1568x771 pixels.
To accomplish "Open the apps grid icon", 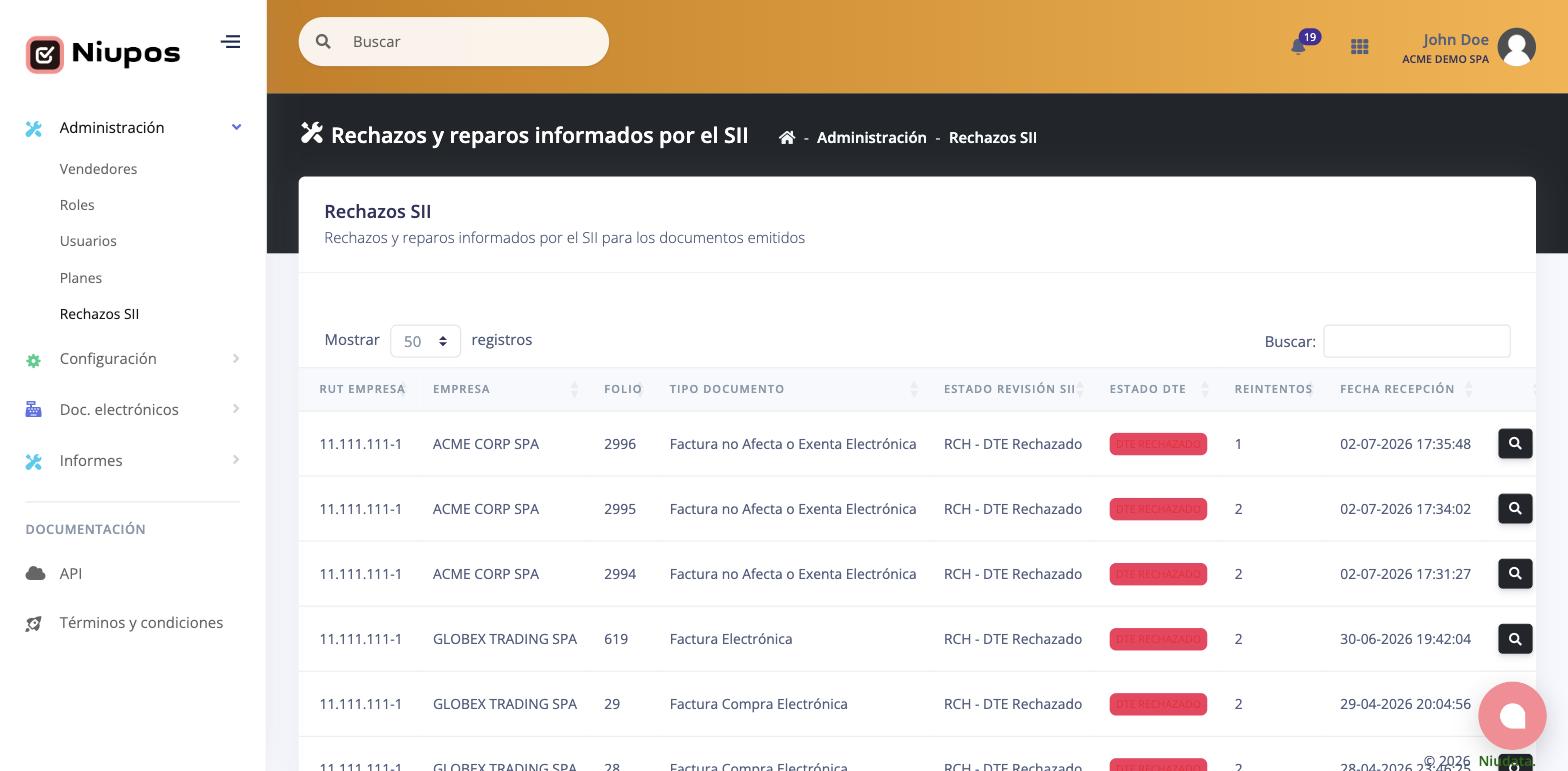I will tap(1359, 46).
